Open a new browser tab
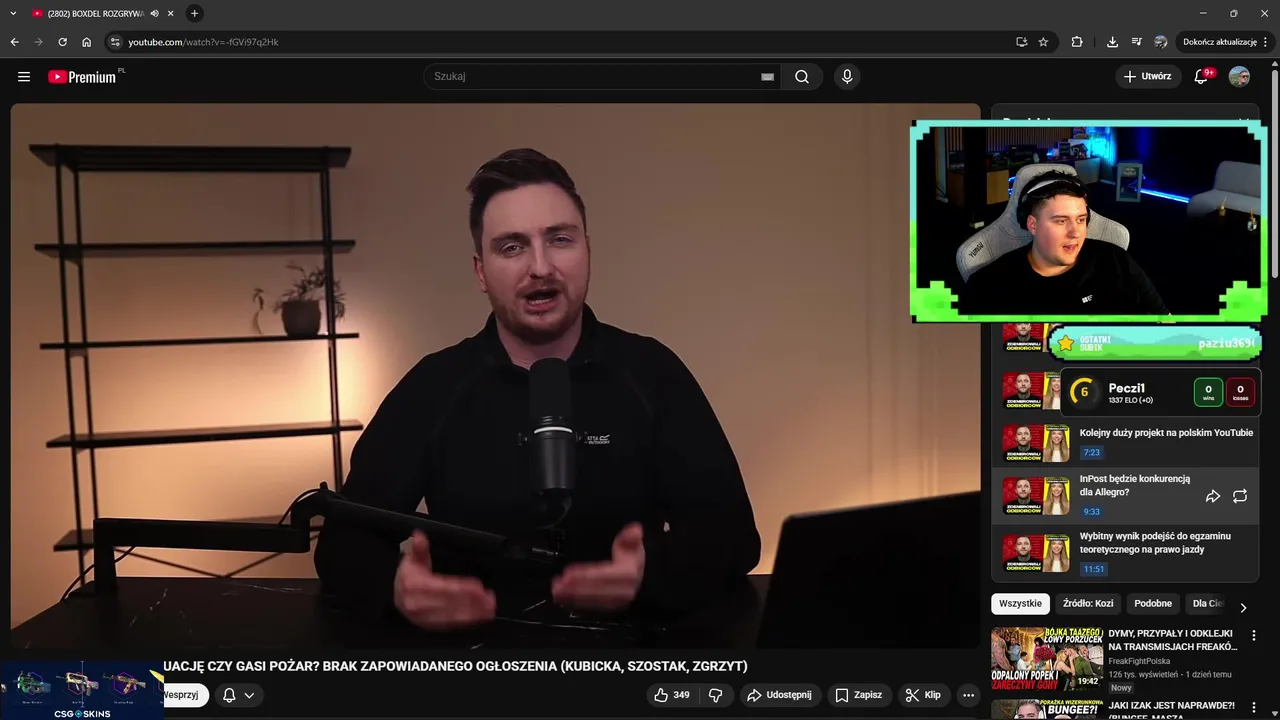 (x=194, y=13)
